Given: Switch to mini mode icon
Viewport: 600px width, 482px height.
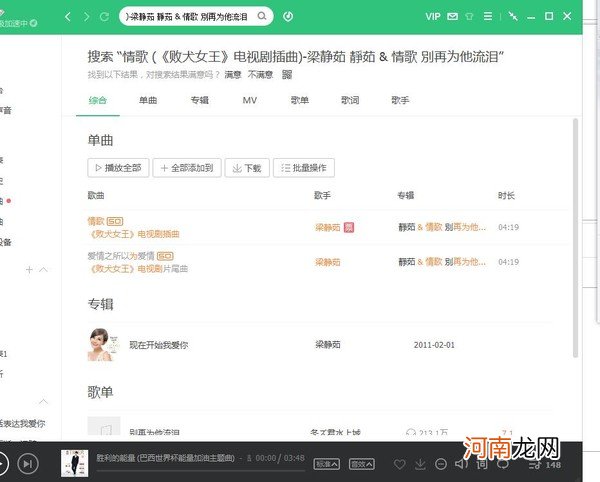Looking at the screenshot, I should click(x=513, y=16).
